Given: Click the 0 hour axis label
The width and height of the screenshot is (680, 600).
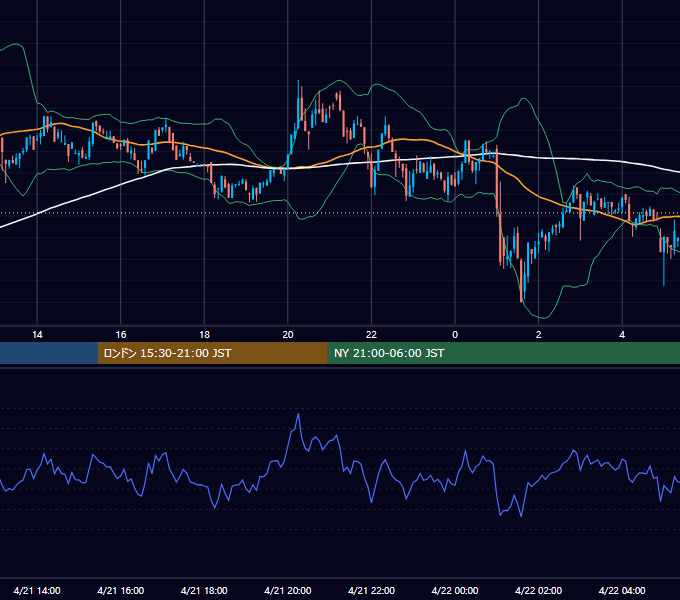Looking at the screenshot, I should tap(455, 335).
